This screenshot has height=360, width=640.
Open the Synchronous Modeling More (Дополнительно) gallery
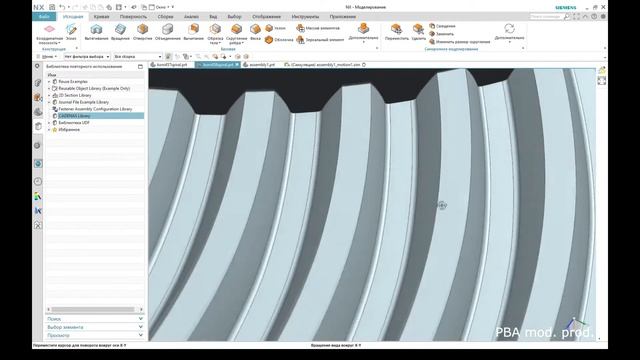point(509,33)
